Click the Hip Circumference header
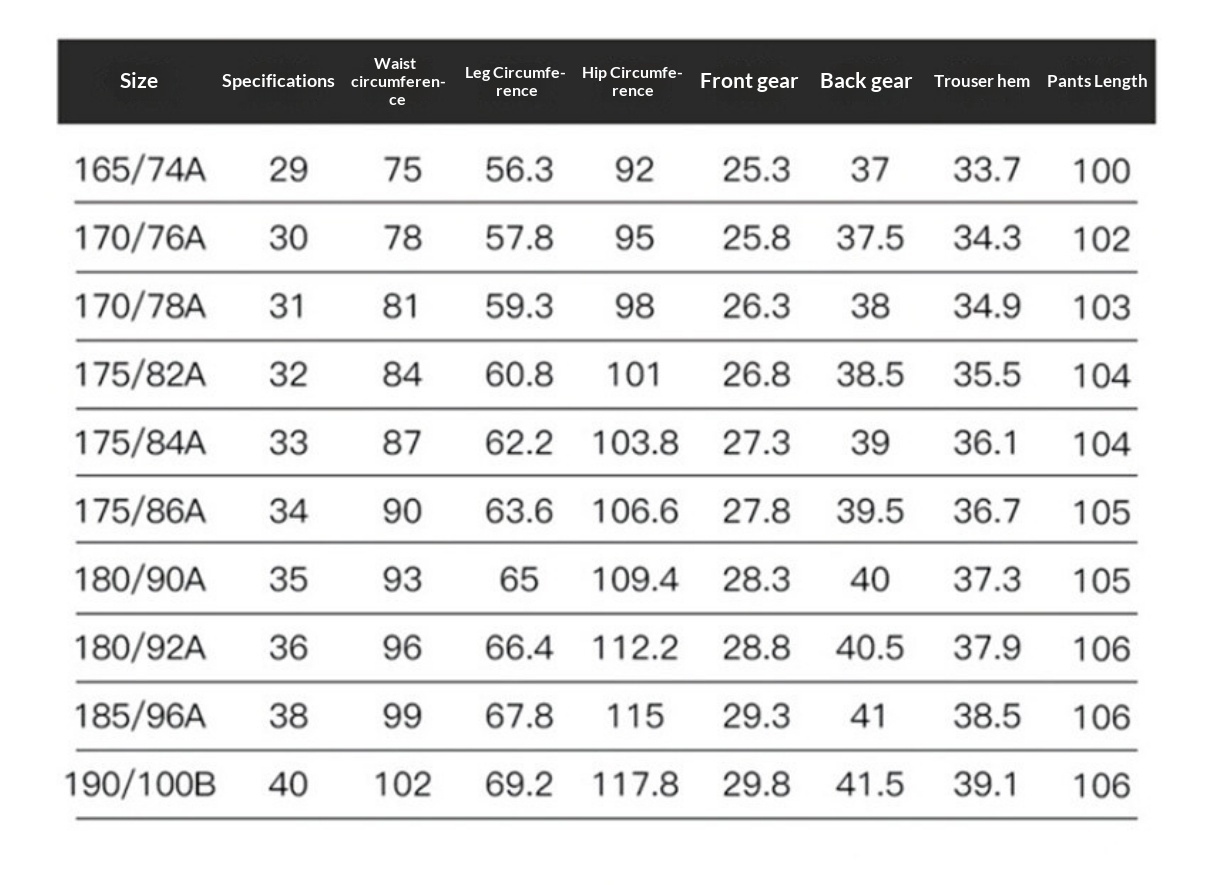Viewport: 1220px width, 885px height. pos(632,82)
